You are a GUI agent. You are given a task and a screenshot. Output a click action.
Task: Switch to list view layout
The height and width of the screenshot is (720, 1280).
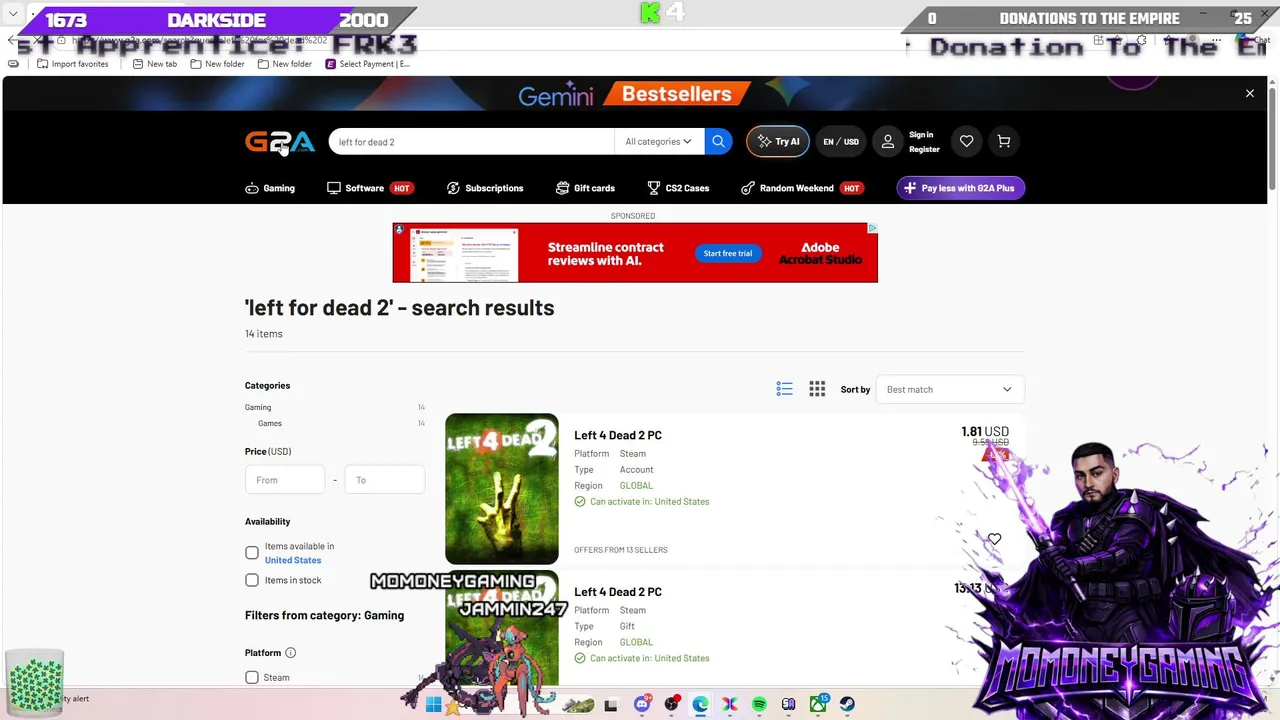784,389
